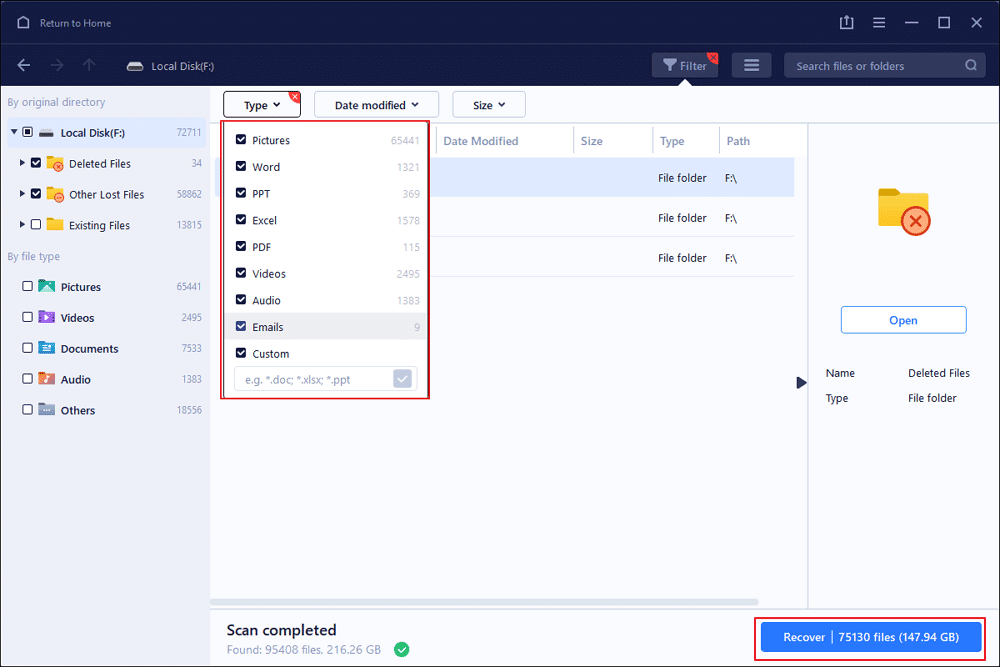Click the up arrow to go up a directory
The width and height of the screenshot is (1000, 667).
89,65
